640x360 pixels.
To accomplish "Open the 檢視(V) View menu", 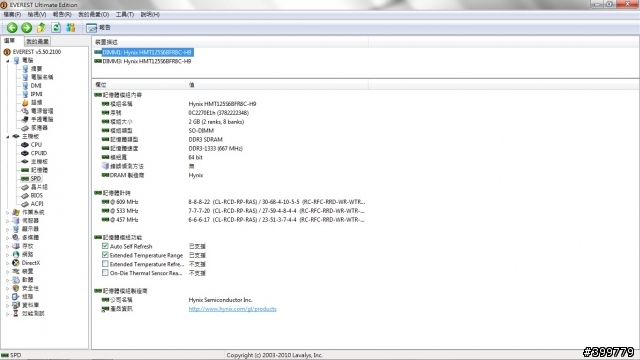I will [x=37, y=14].
